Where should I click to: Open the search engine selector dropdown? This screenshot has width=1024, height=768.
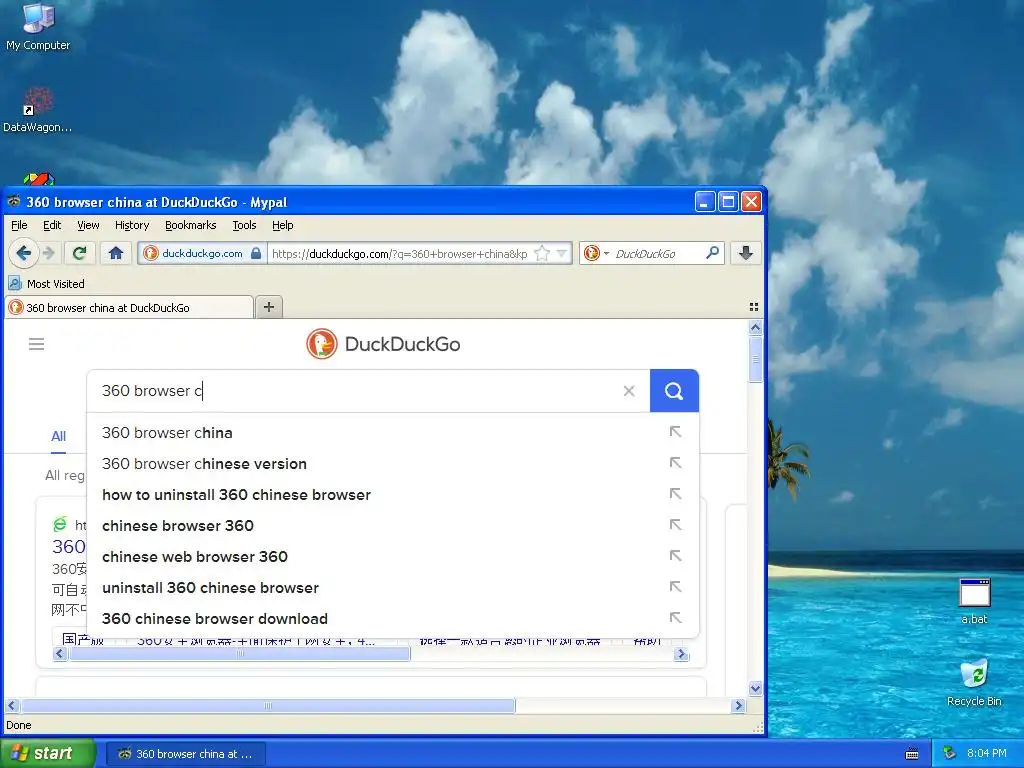click(596, 253)
